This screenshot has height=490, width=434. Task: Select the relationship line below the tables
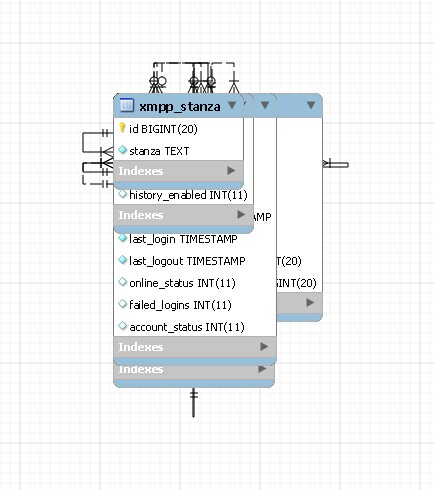193,402
